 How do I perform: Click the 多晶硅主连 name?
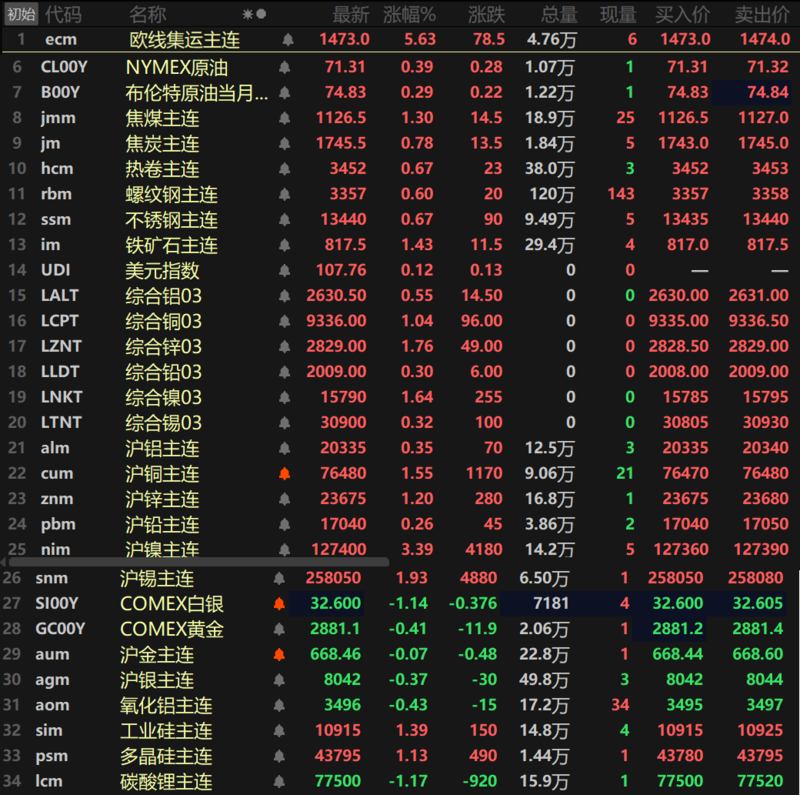pos(166,756)
